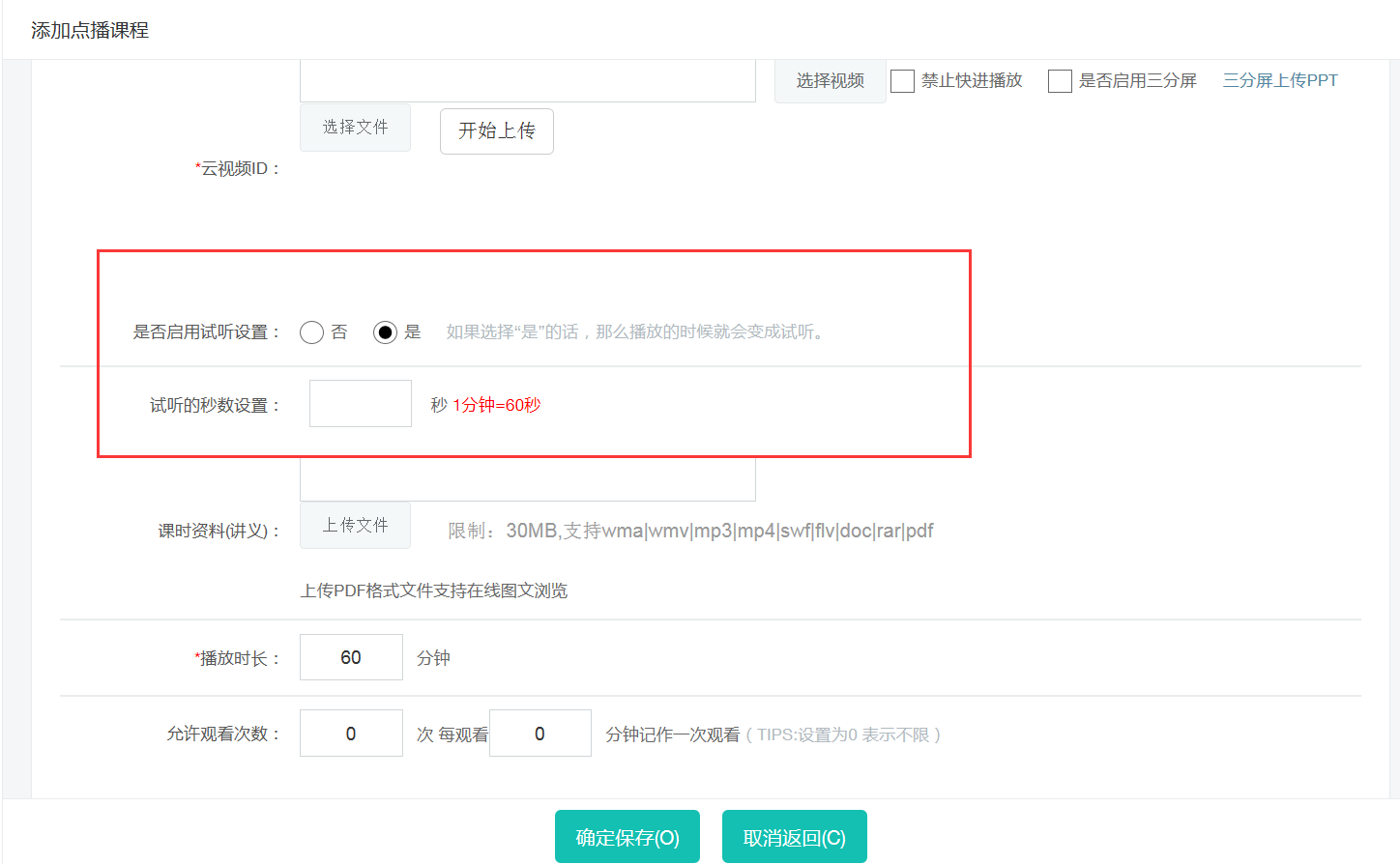
Task: Click the red 1分钟=60秒 hint text
Action: tap(496, 405)
